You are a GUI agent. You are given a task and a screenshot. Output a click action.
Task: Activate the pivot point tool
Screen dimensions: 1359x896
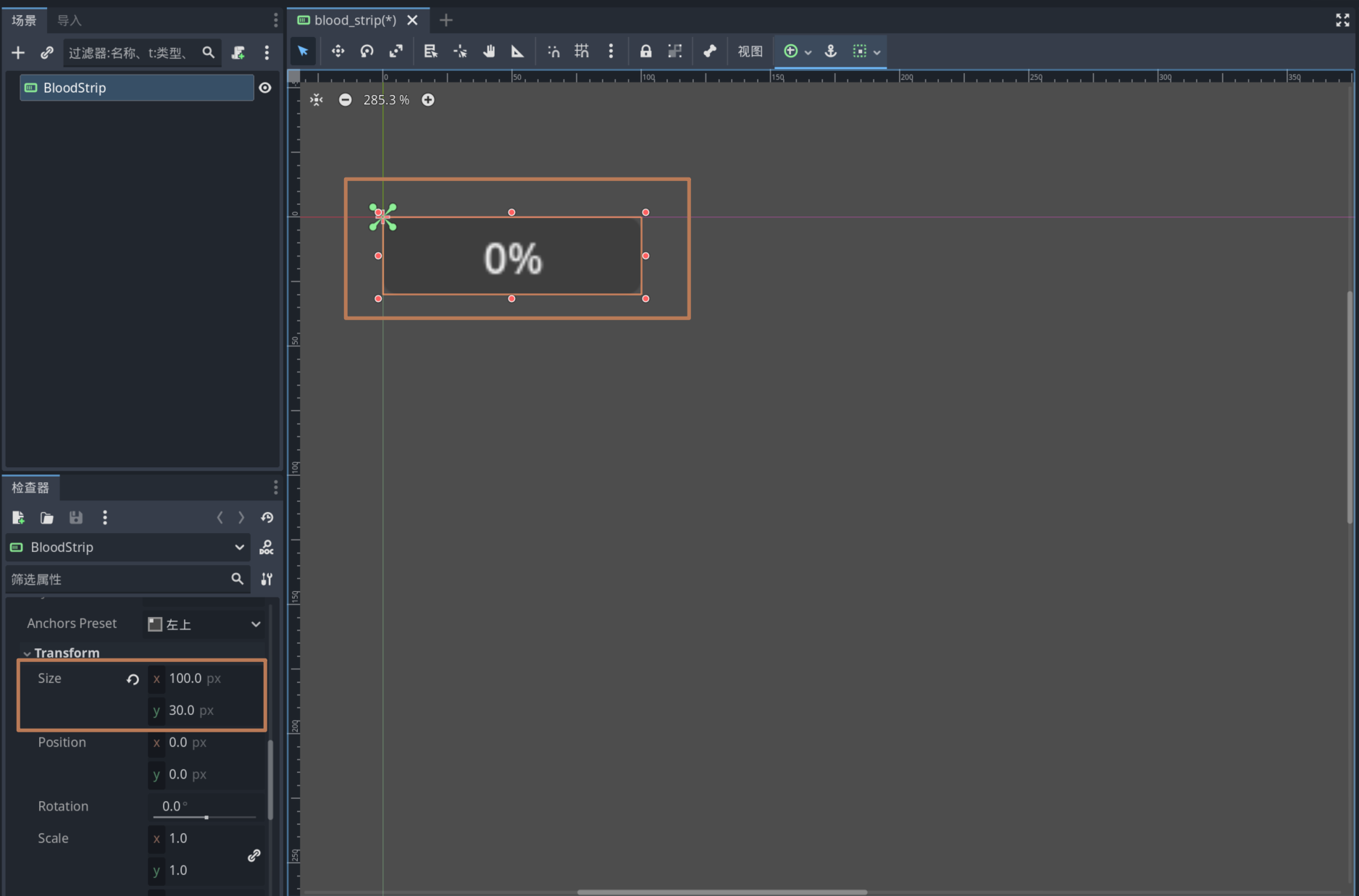click(x=460, y=51)
